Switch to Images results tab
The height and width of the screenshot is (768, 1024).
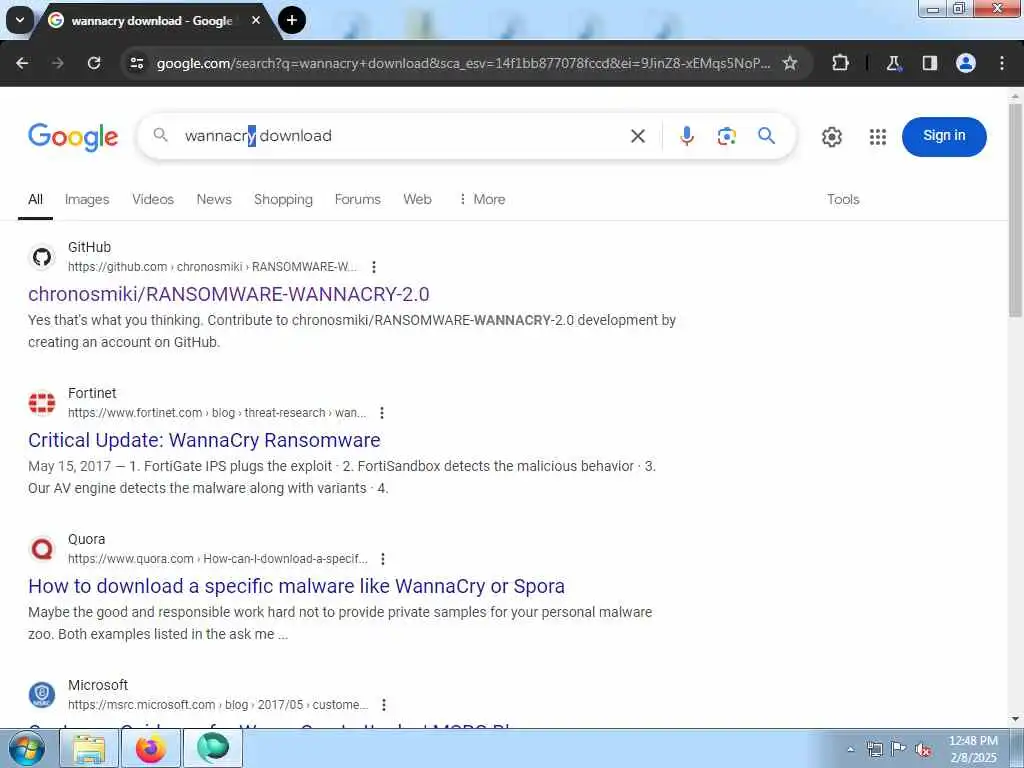(87, 199)
